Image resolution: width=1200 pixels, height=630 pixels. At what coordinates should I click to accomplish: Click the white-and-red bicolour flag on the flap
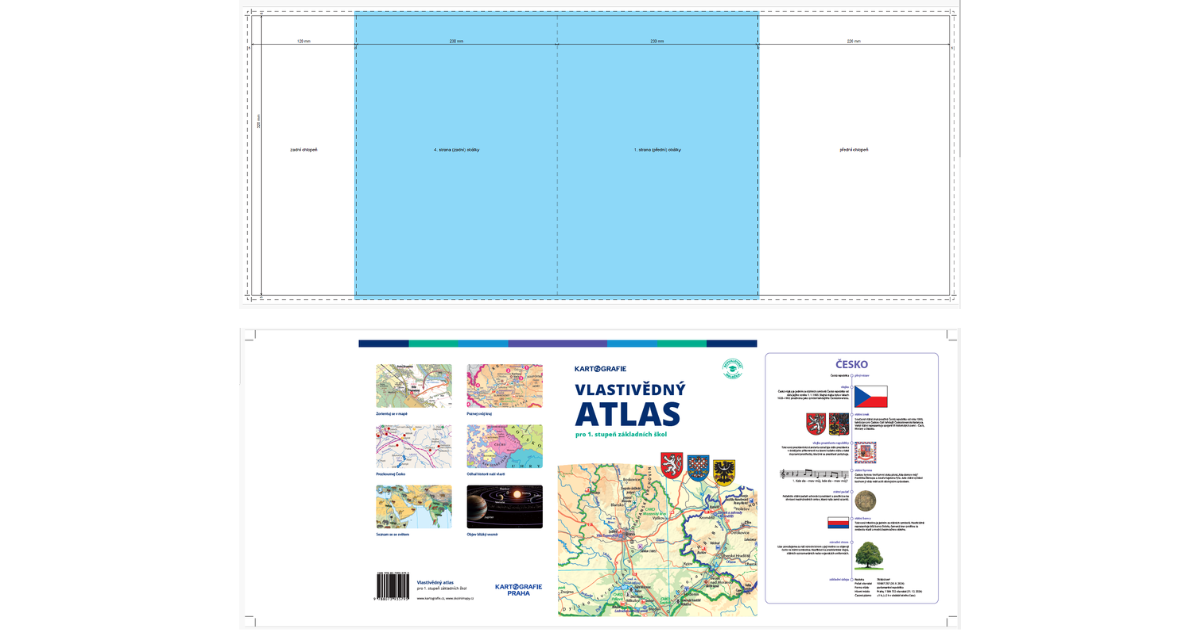838,523
